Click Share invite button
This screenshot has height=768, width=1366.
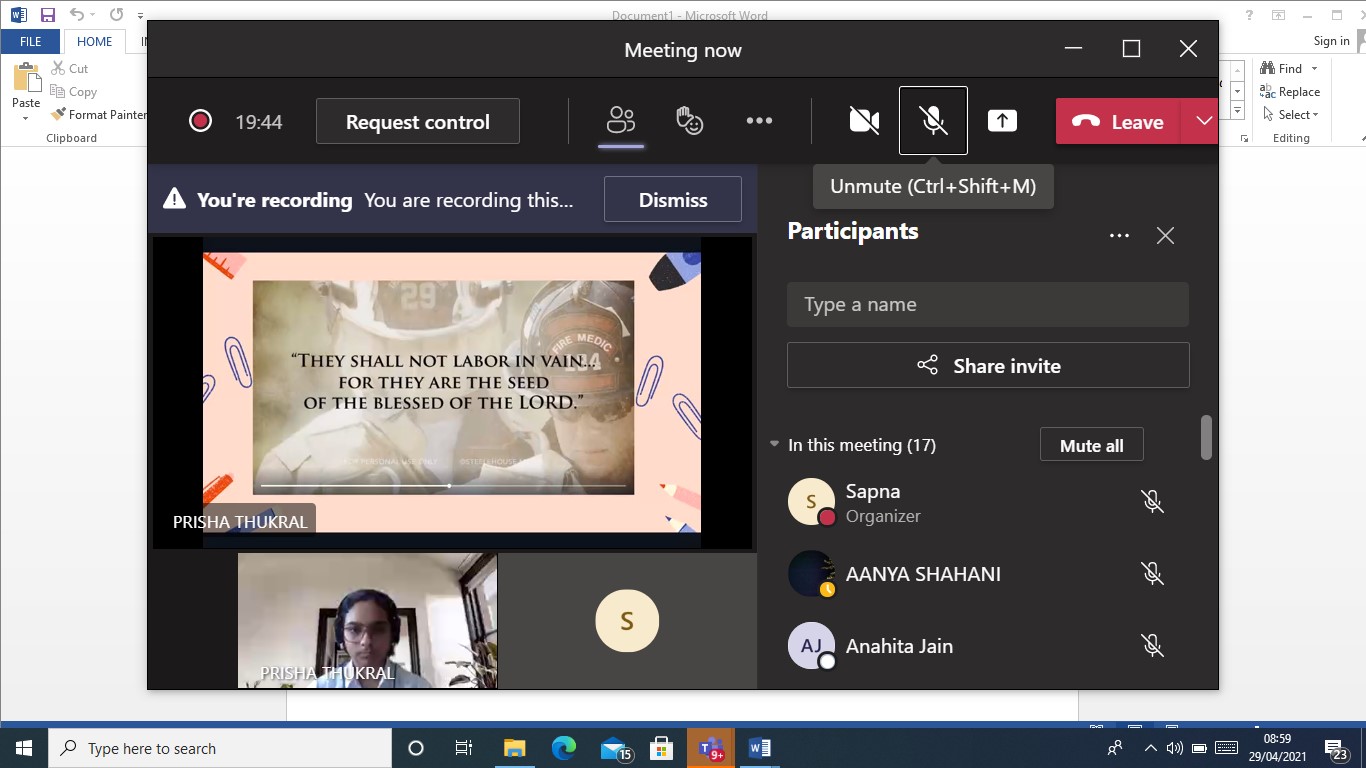point(988,366)
